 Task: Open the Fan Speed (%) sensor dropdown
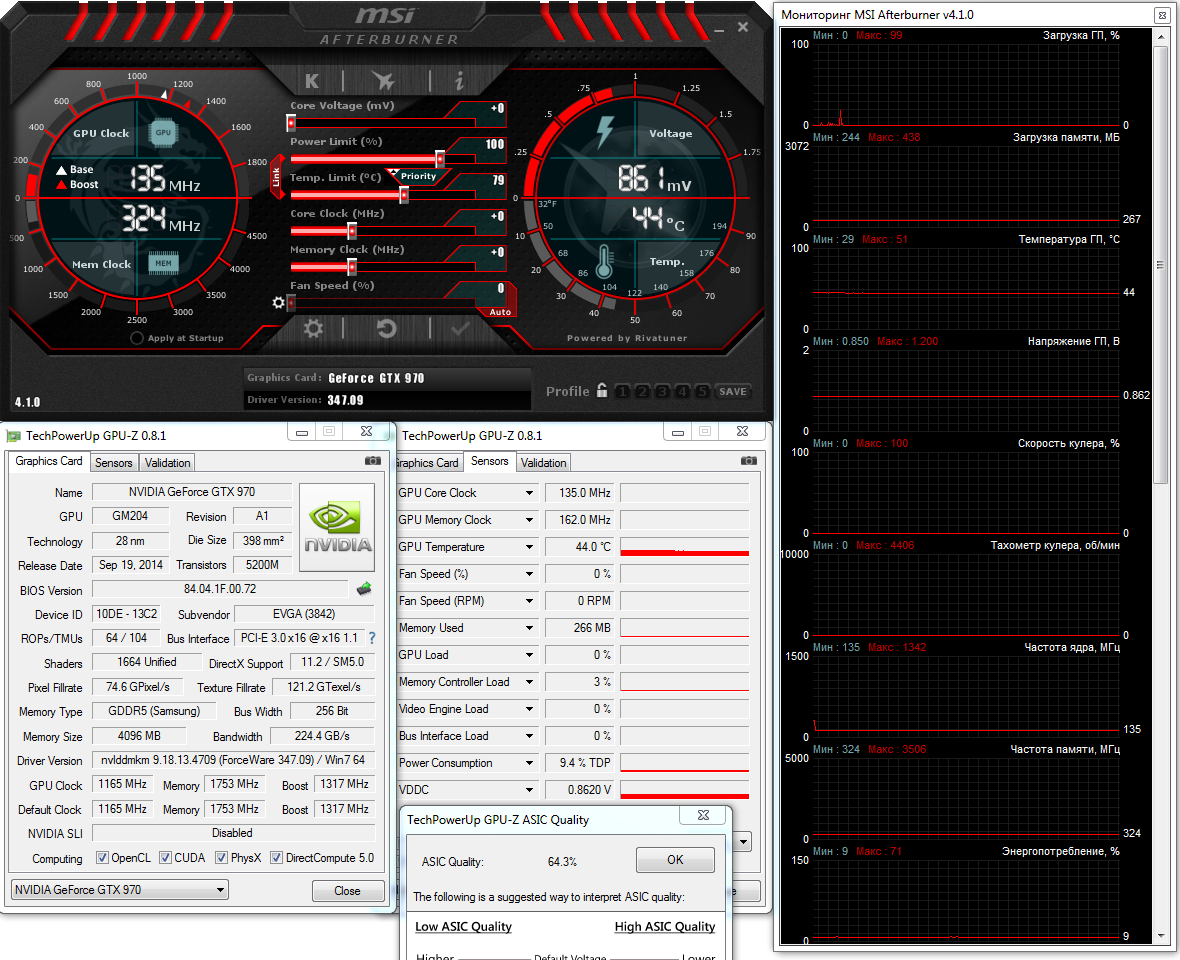(529, 574)
